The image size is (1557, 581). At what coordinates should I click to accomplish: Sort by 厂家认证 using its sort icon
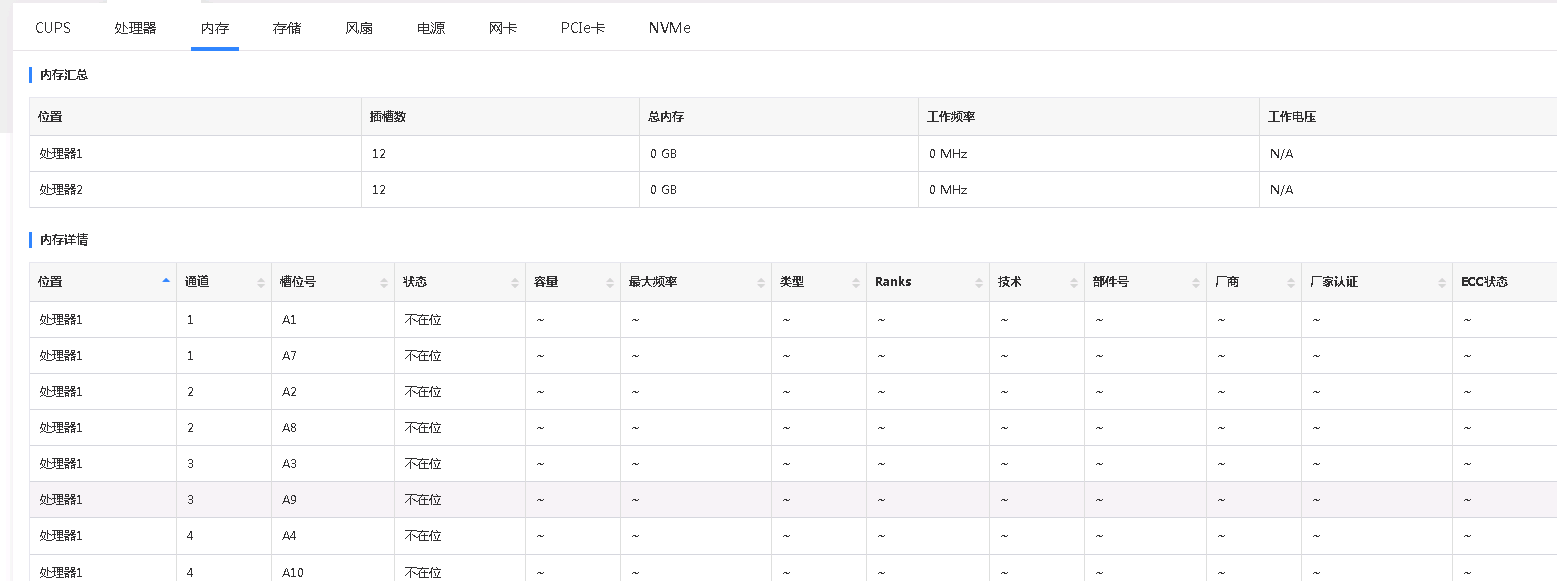(1441, 283)
